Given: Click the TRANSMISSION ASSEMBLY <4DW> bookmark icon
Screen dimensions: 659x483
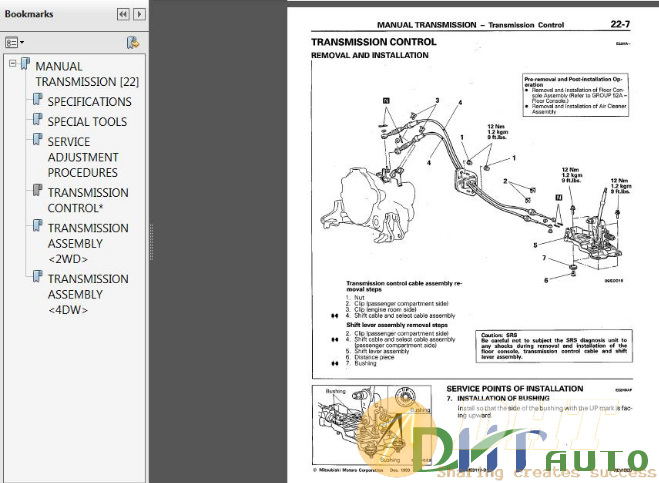Looking at the screenshot, I should pyautogui.click(x=37, y=276).
